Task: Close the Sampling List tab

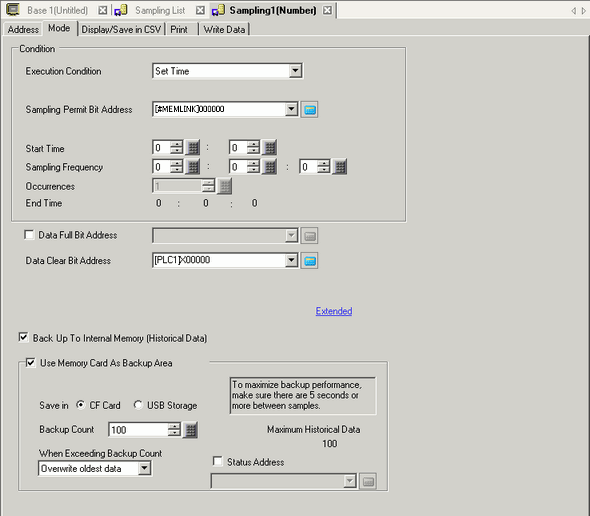Action: [201, 11]
